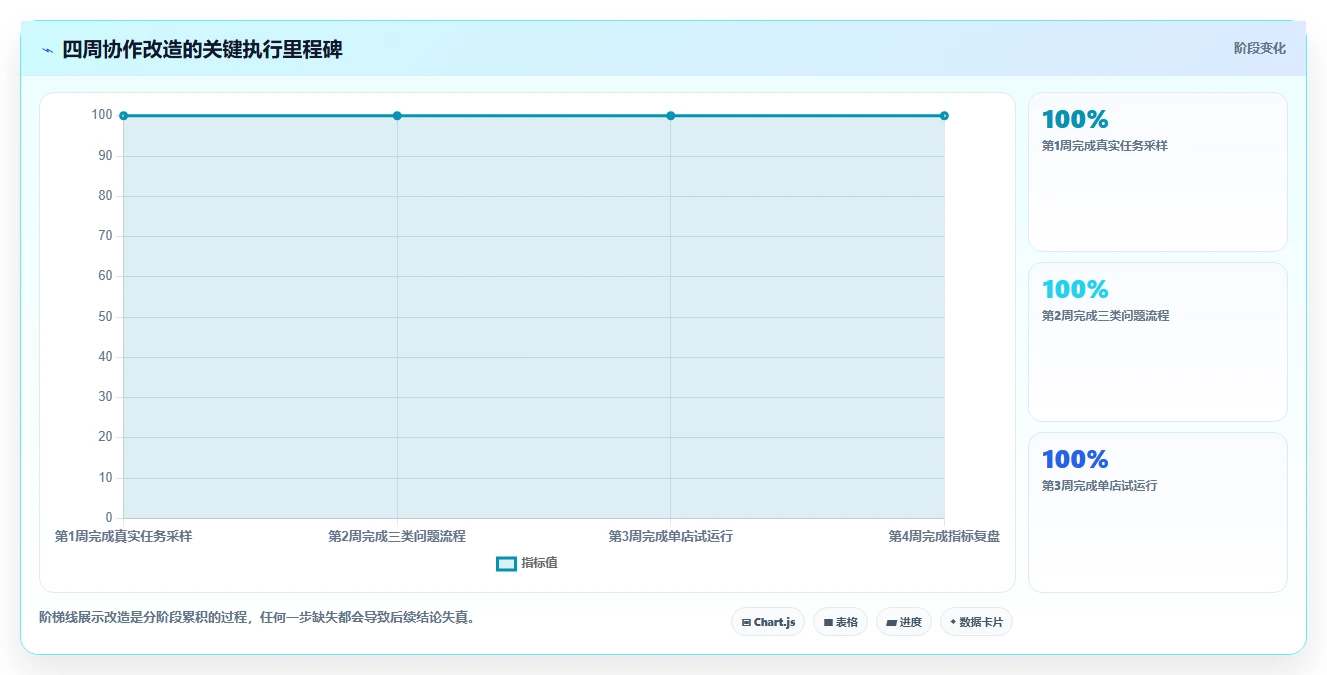Click the title 四周协作改造的关键执行里程碑
This screenshot has width=1327, height=675.
pos(202,50)
